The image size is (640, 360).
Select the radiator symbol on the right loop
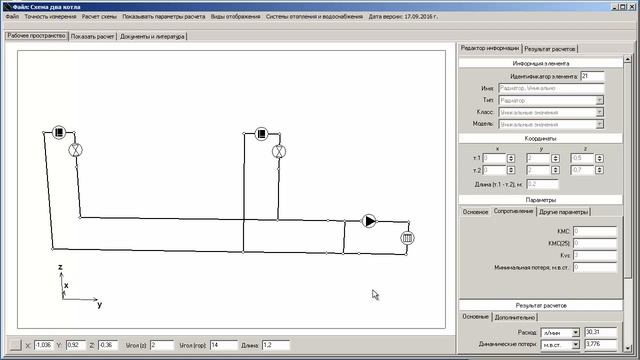point(407,238)
